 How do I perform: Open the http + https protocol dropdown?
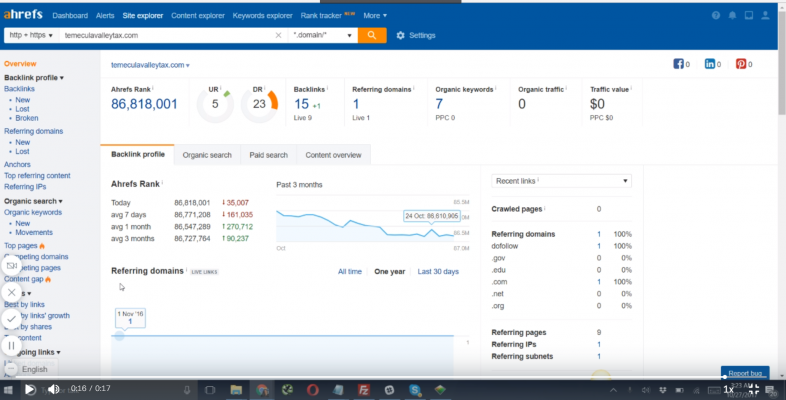[x=28, y=35]
